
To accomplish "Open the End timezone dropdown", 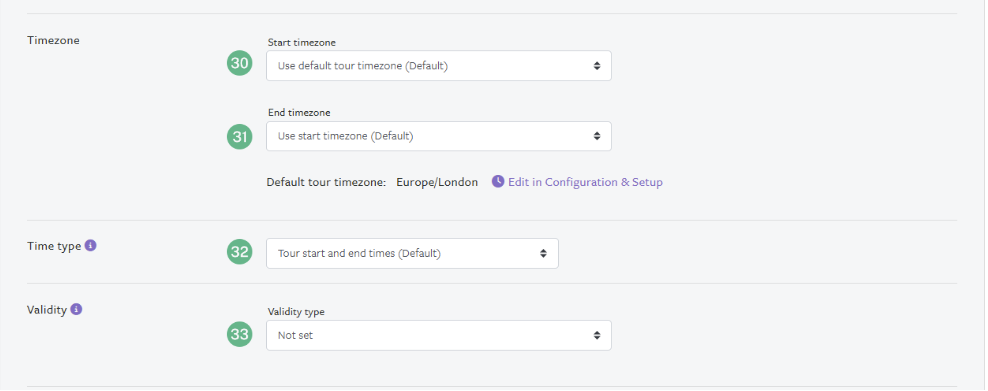I will tap(439, 136).
